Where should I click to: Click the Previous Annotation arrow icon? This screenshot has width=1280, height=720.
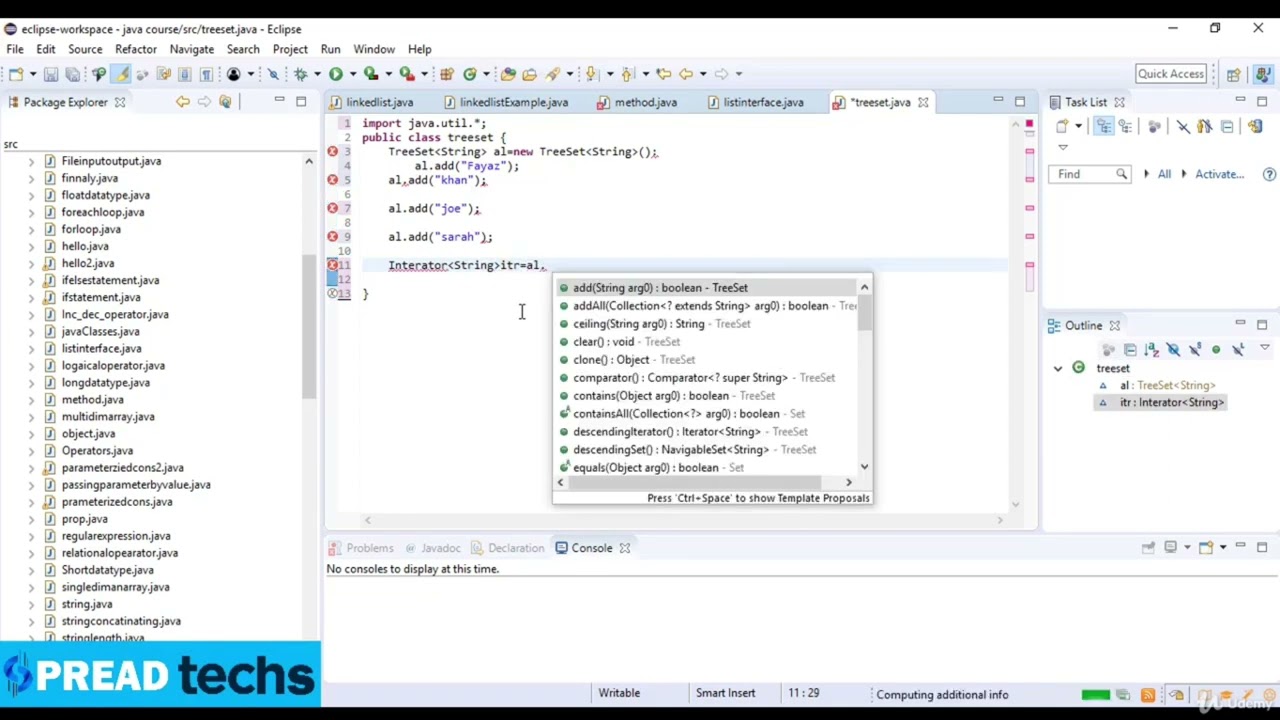click(x=626, y=74)
